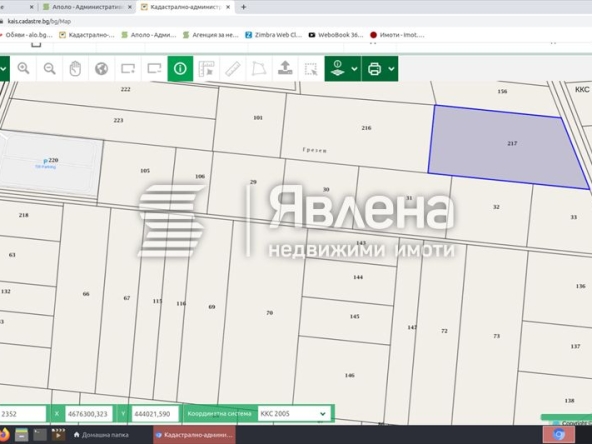The height and width of the screenshot is (444, 592).
Task: Expand the green dropdown at toolbar's left edge
Action: click(4, 69)
